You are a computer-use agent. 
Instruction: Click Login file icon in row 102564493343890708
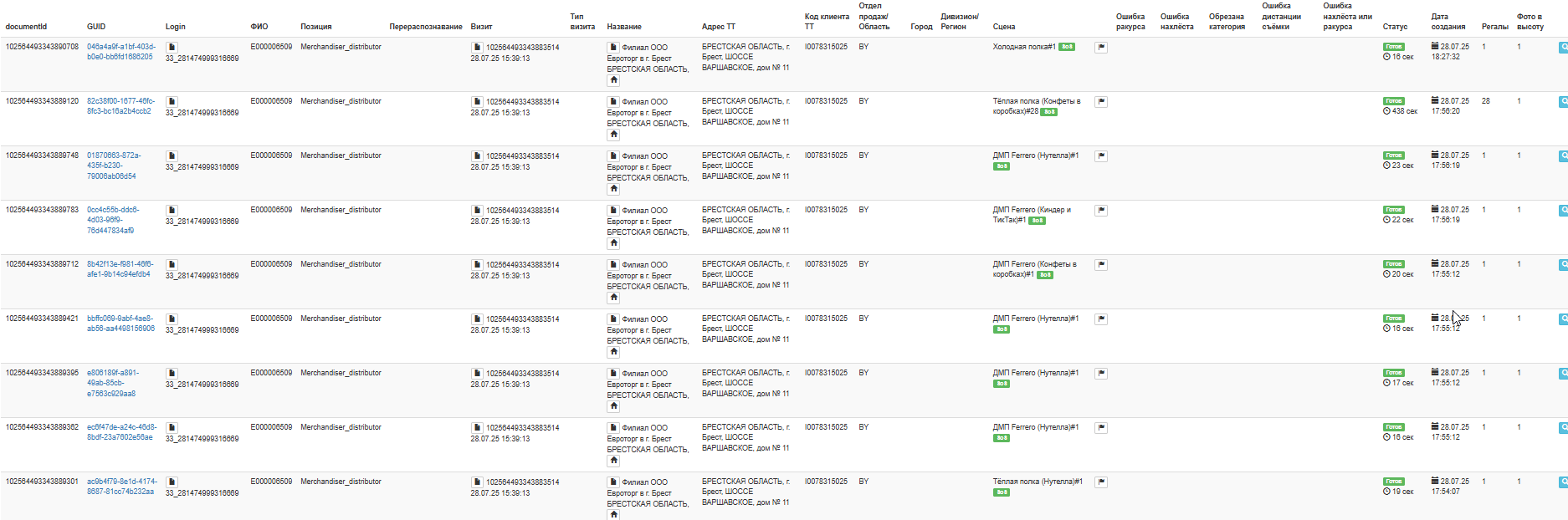coord(172,48)
